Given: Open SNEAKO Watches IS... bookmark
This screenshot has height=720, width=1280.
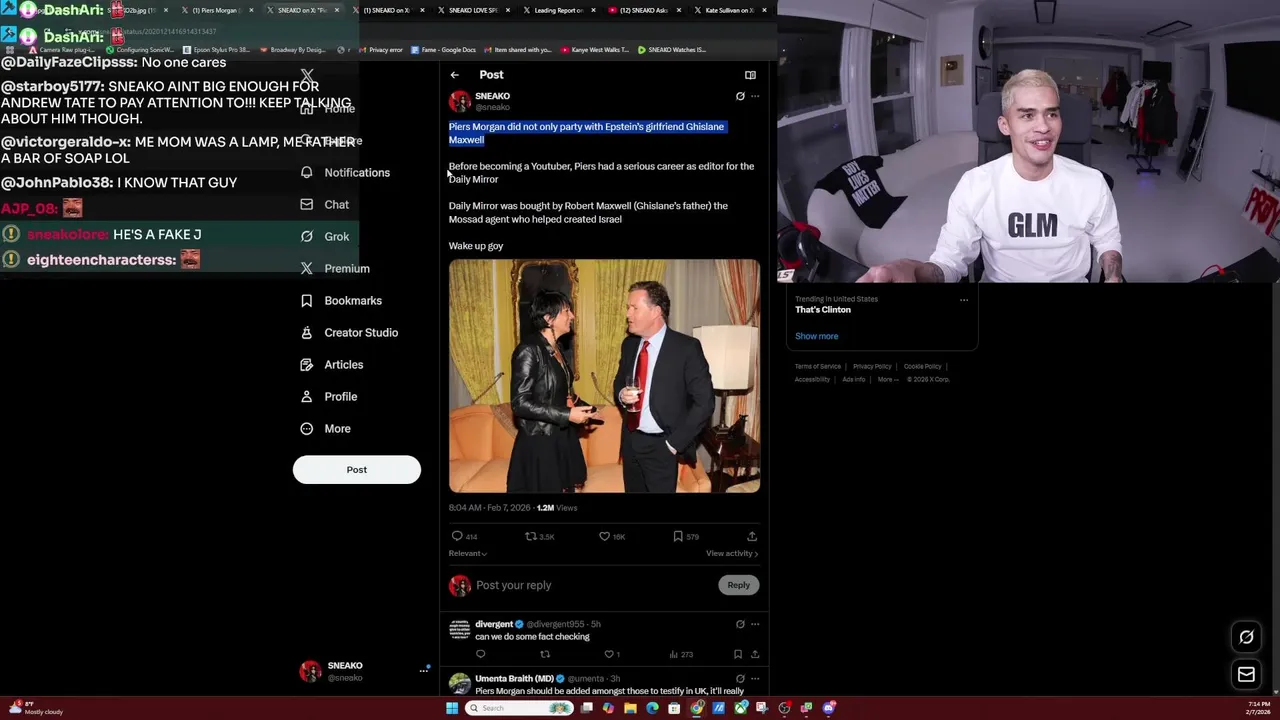Looking at the screenshot, I should coord(672,50).
